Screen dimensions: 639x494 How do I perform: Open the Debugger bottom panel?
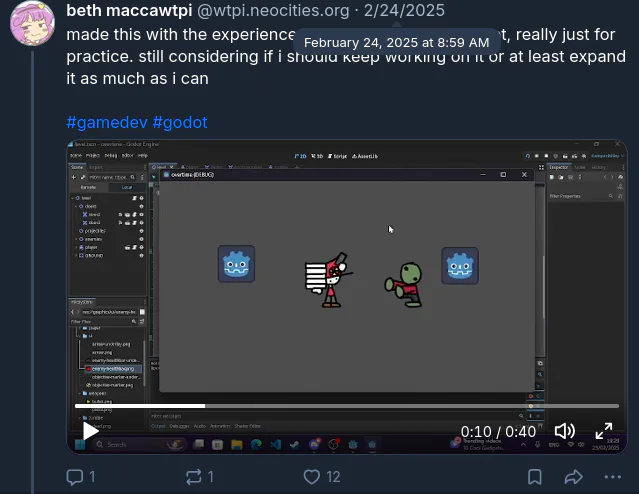[x=179, y=426]
